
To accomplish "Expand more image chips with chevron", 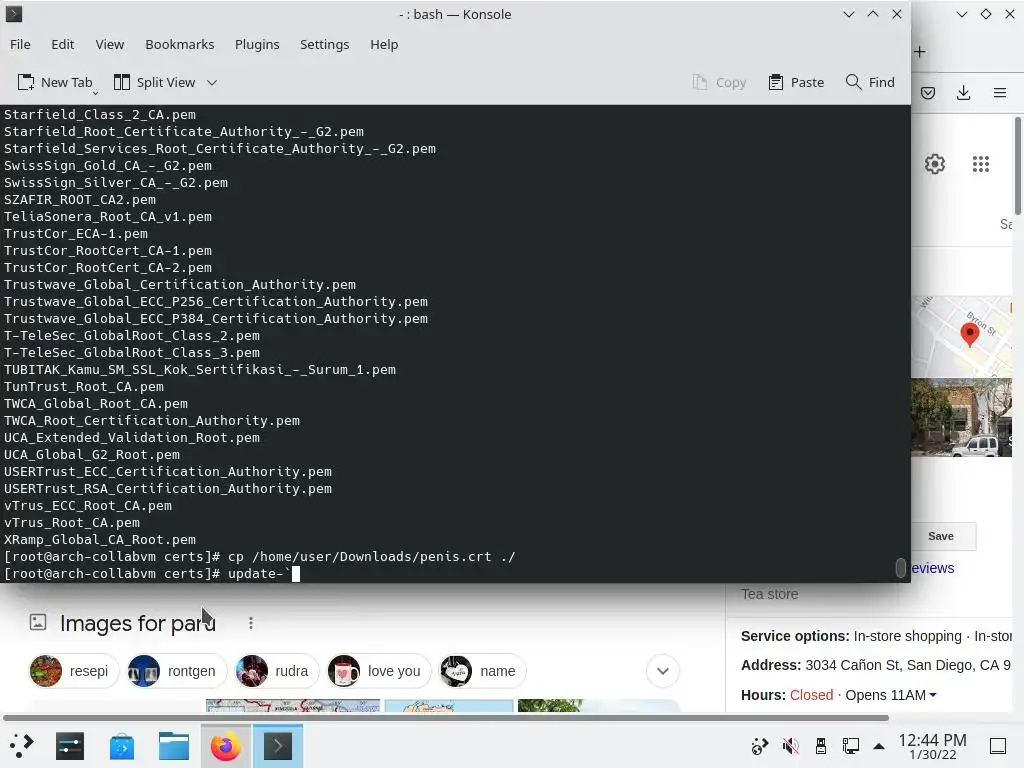I will (x=663, y=671).
